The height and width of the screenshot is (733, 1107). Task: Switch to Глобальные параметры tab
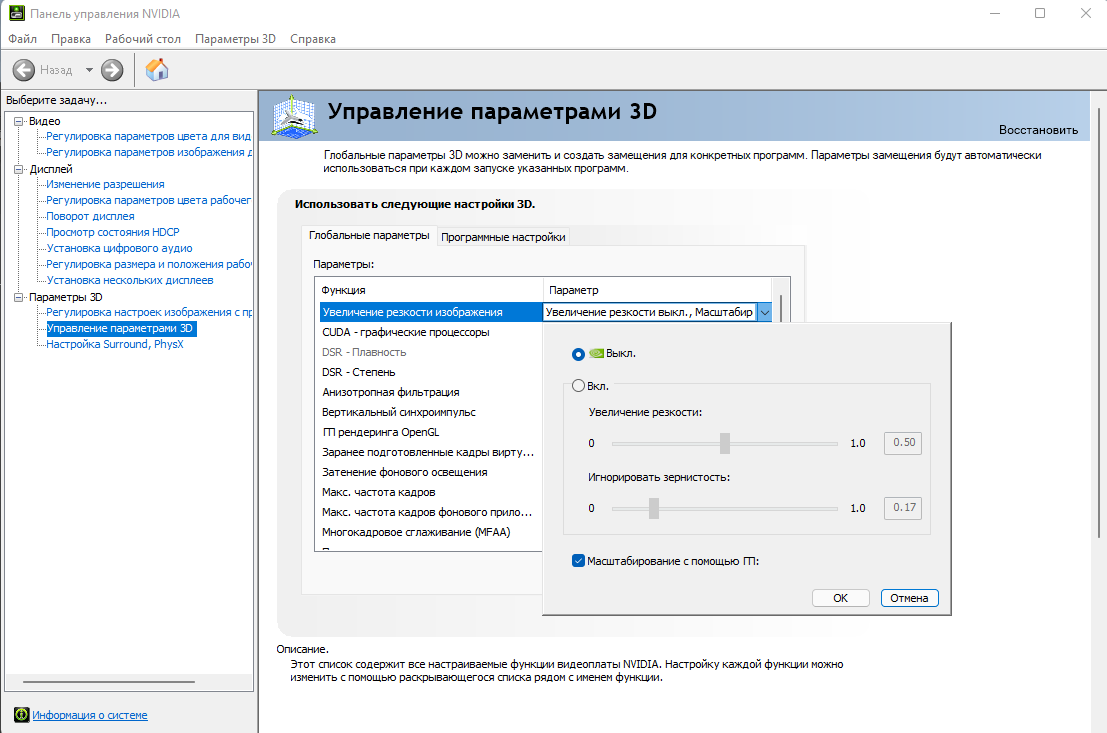369,235
